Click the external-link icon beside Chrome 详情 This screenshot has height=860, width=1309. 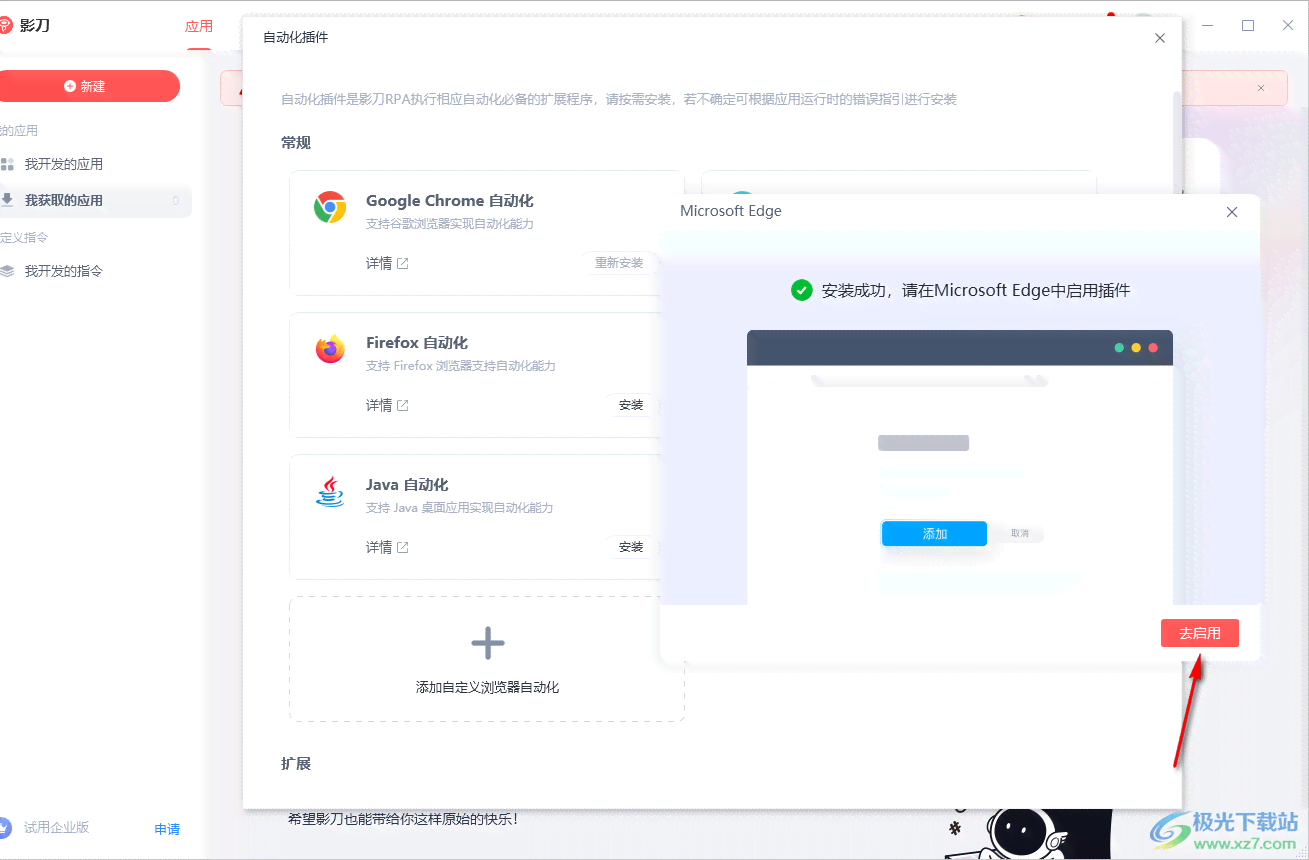coord(403,263)
